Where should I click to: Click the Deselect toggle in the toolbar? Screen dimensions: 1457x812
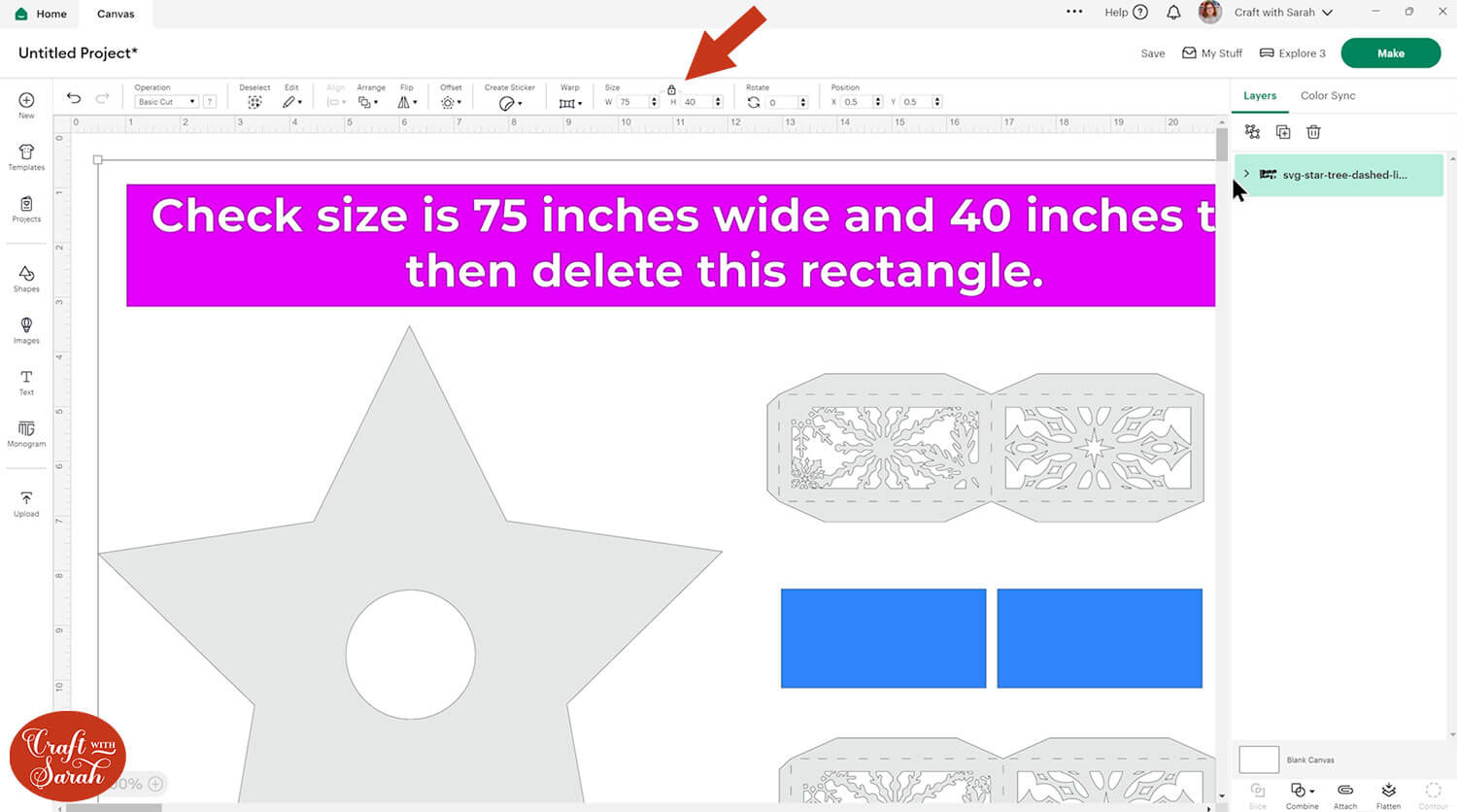[x=254, y=102]
